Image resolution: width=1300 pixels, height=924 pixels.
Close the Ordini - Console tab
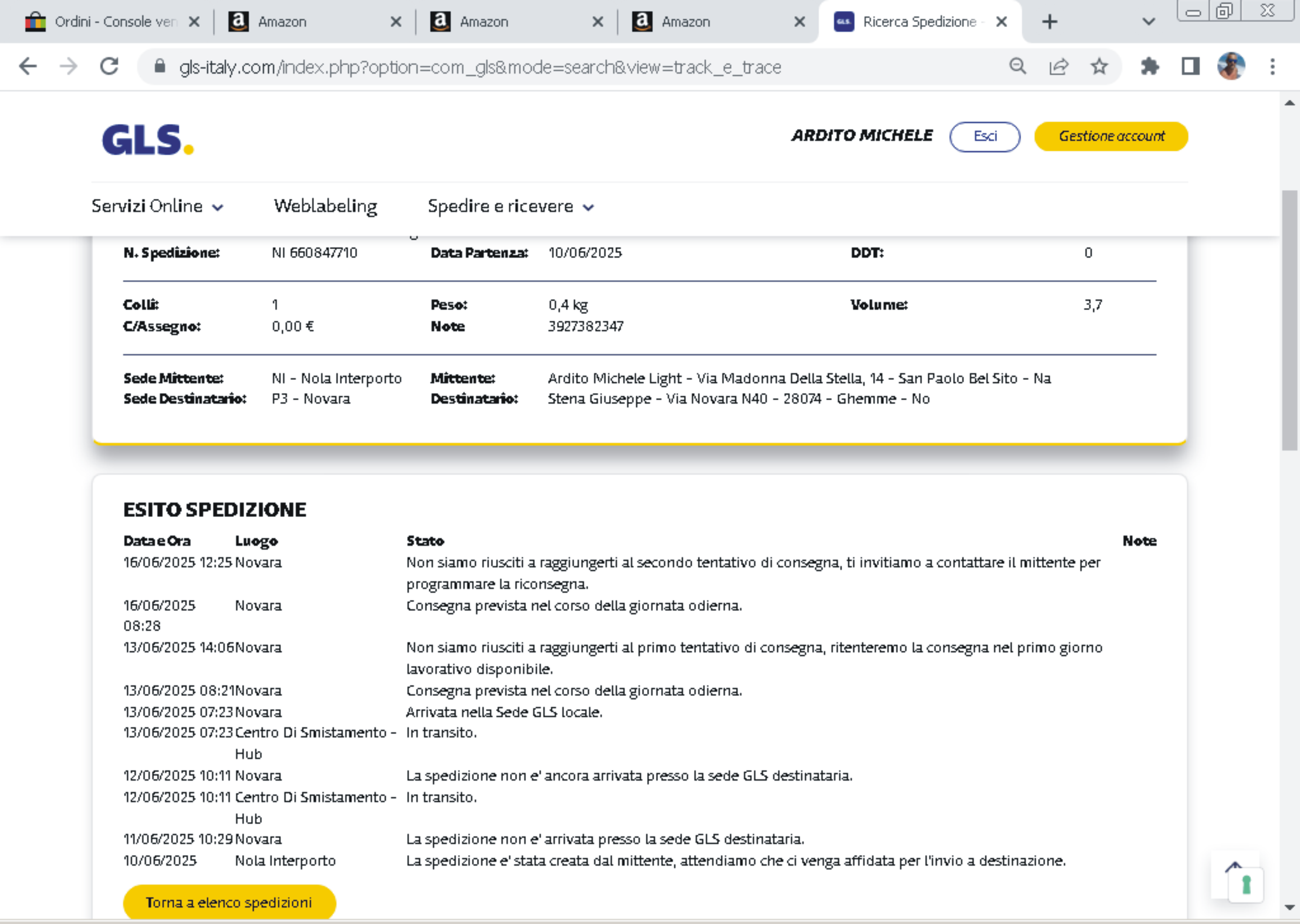tap(194, 21)
